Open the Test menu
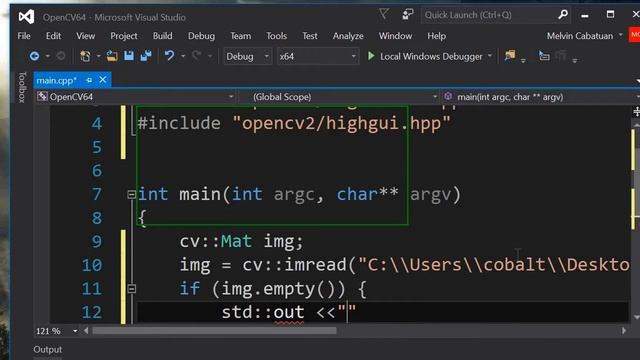The image size is (640, 360). pyautogui.click(x=309, y=36)
